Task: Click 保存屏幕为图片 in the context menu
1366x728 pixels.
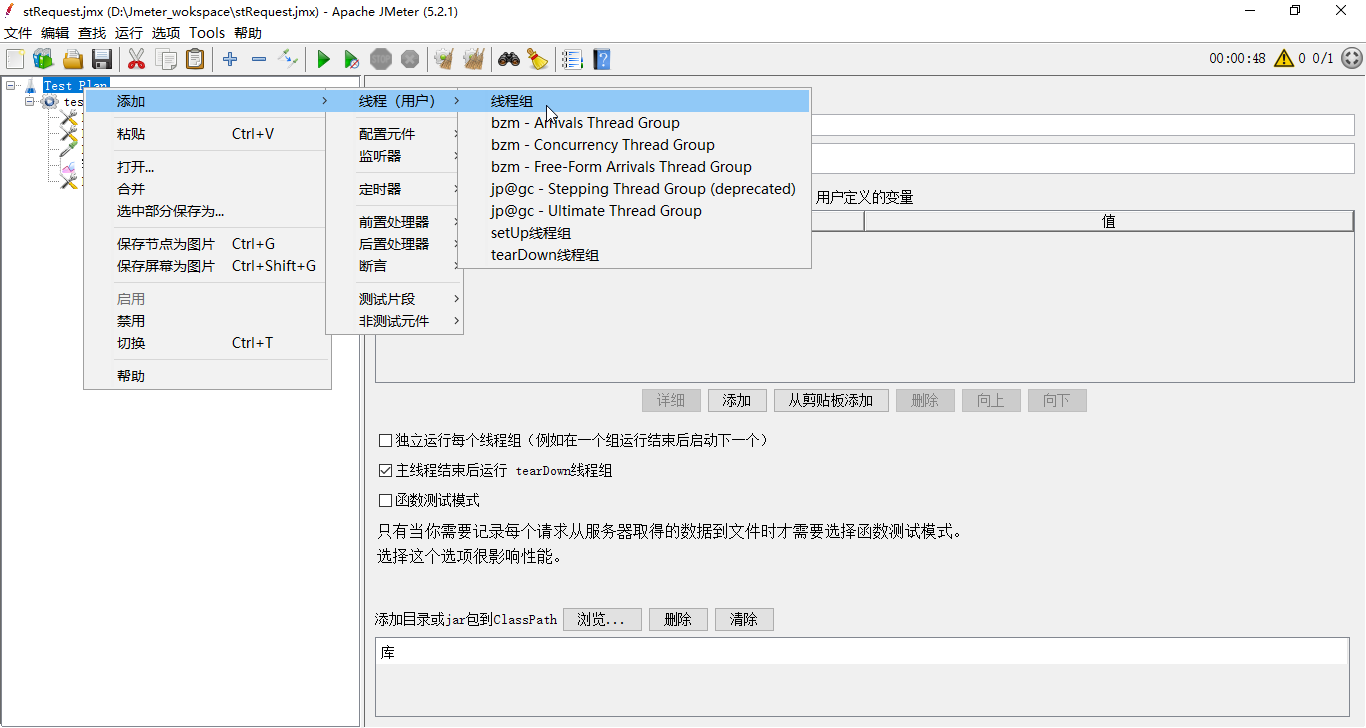Action: tap(207, 266)
